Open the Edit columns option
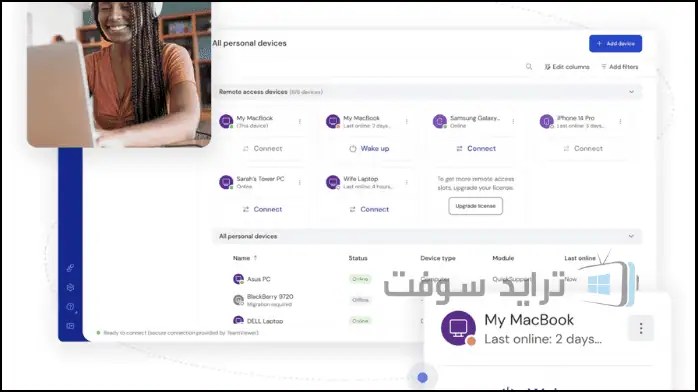Screen dimensions: 698x392 click(567, 67)
